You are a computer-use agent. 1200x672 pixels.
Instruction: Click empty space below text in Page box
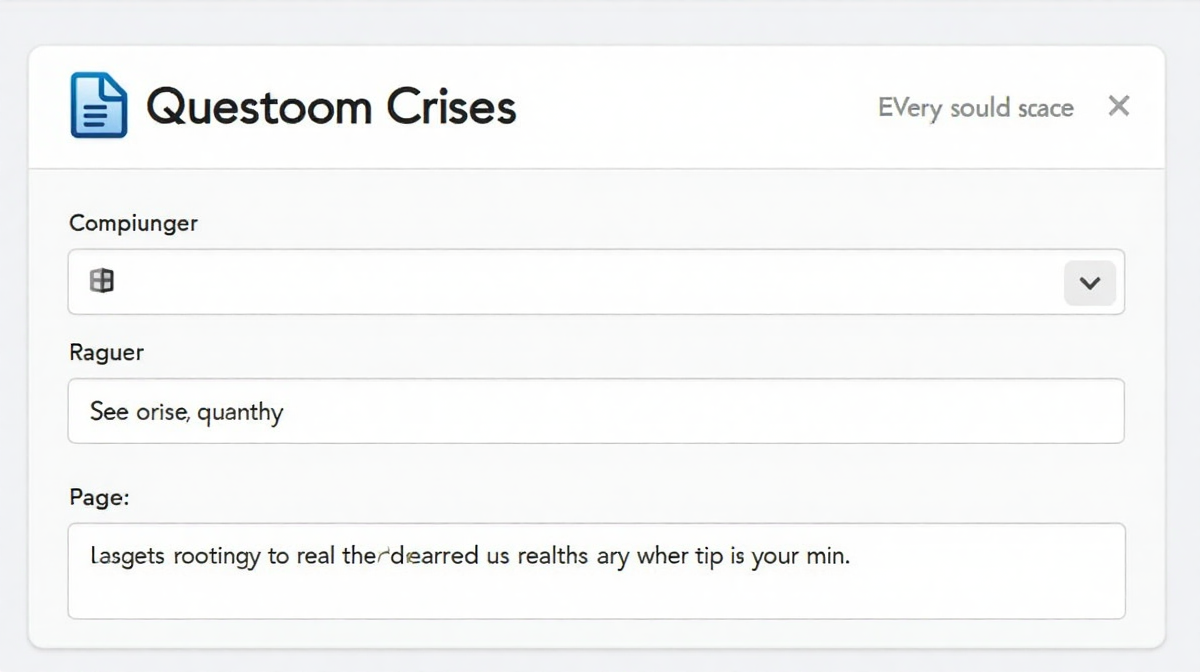(596, 596)
